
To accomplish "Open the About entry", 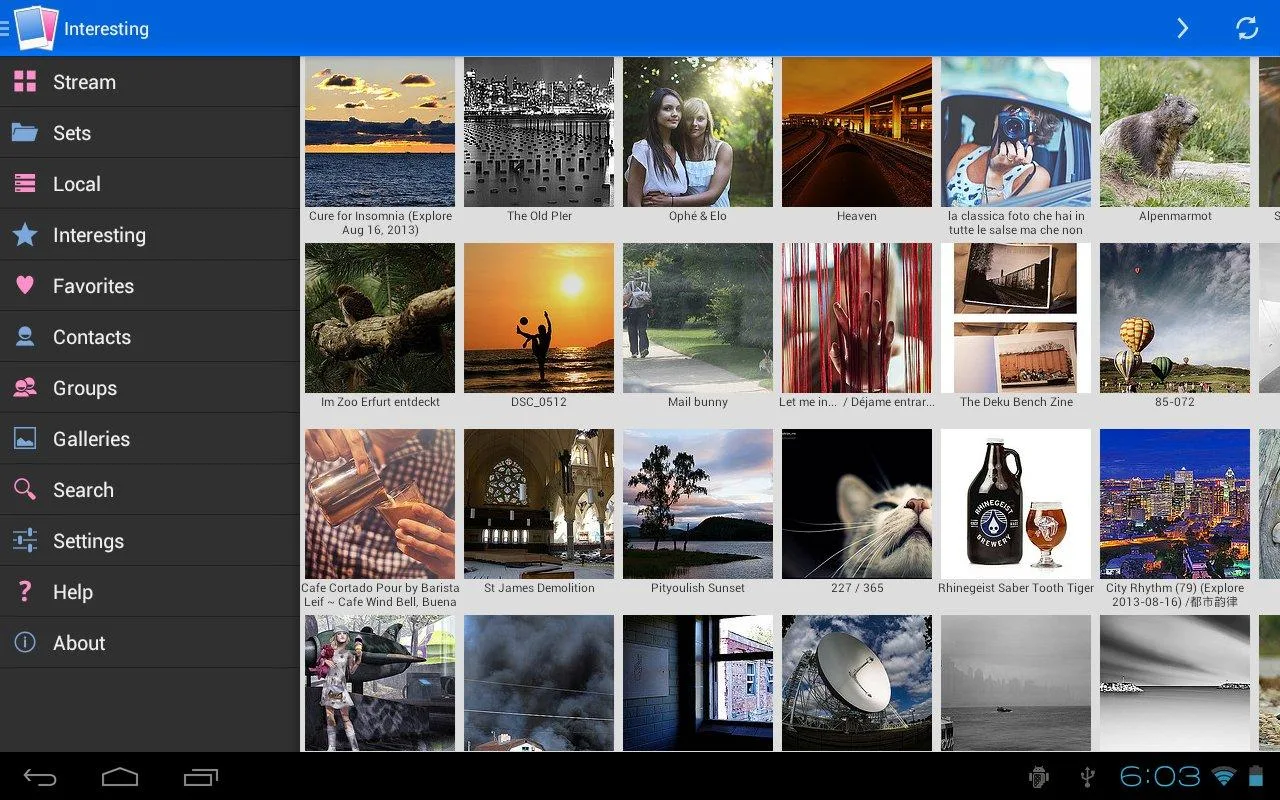I will click(x=150, y=643).
